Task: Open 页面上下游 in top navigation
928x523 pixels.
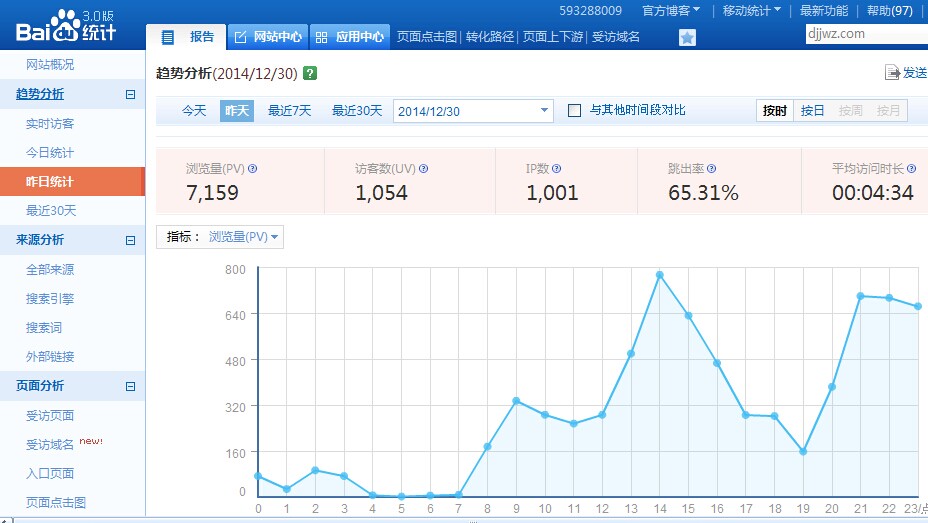Action: (x=553, y=37)
